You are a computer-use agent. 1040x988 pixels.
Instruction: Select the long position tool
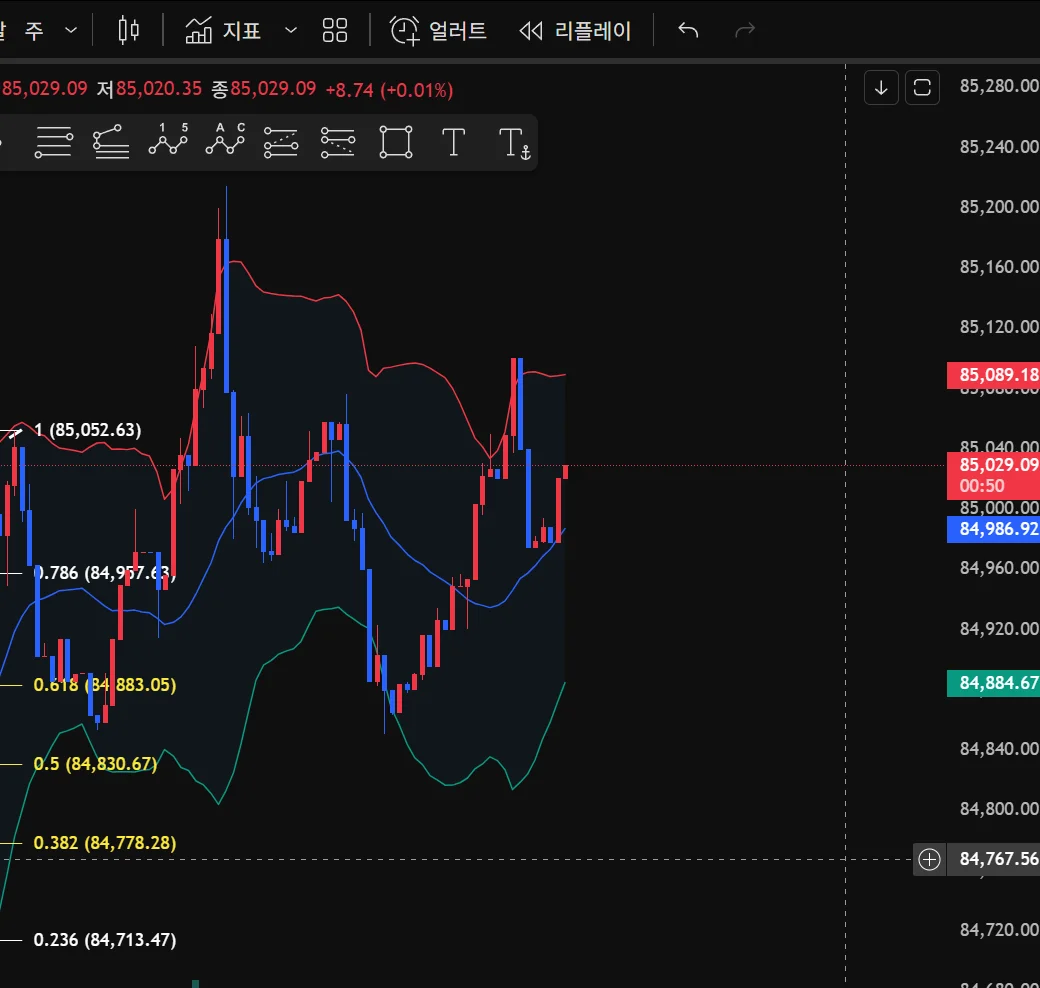281,143
